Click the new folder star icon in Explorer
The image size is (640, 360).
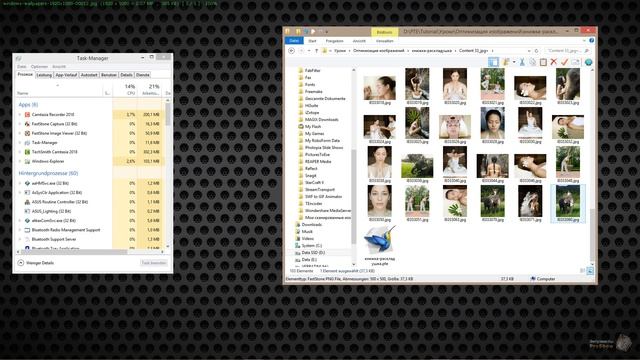click(x=506, y=62)
